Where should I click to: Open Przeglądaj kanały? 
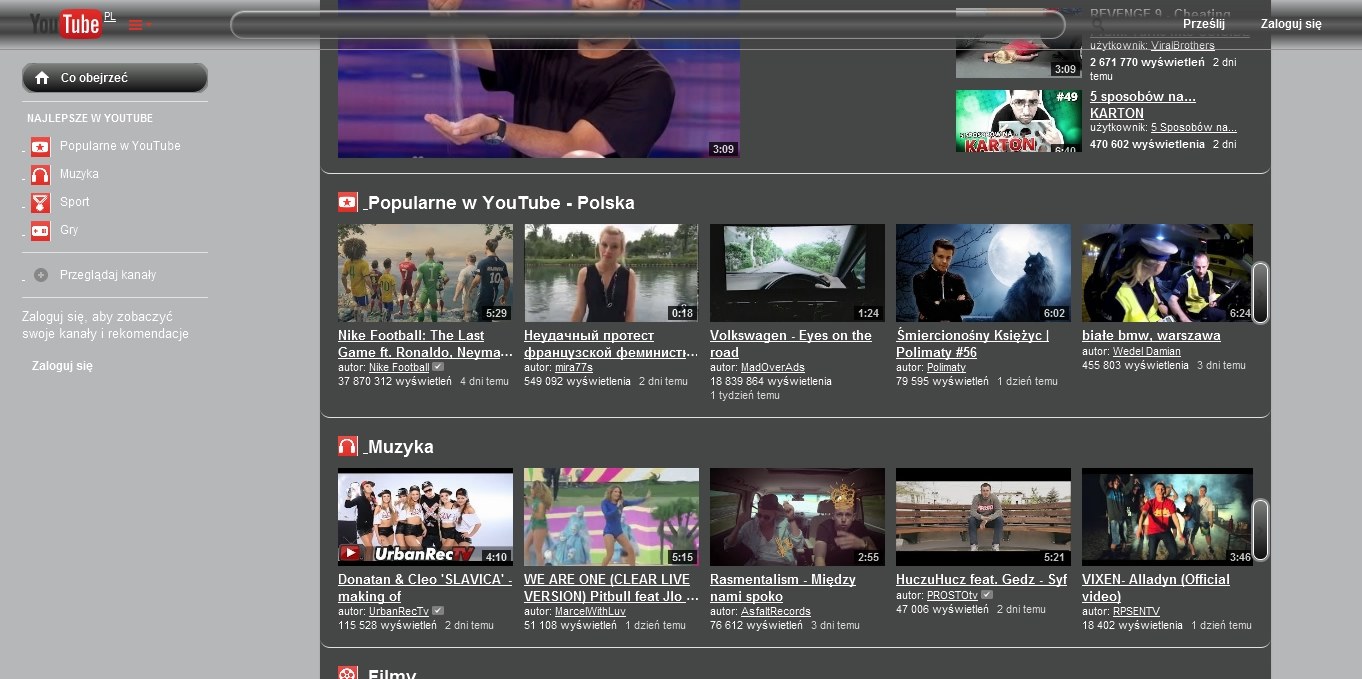click(x=108, y=275)
